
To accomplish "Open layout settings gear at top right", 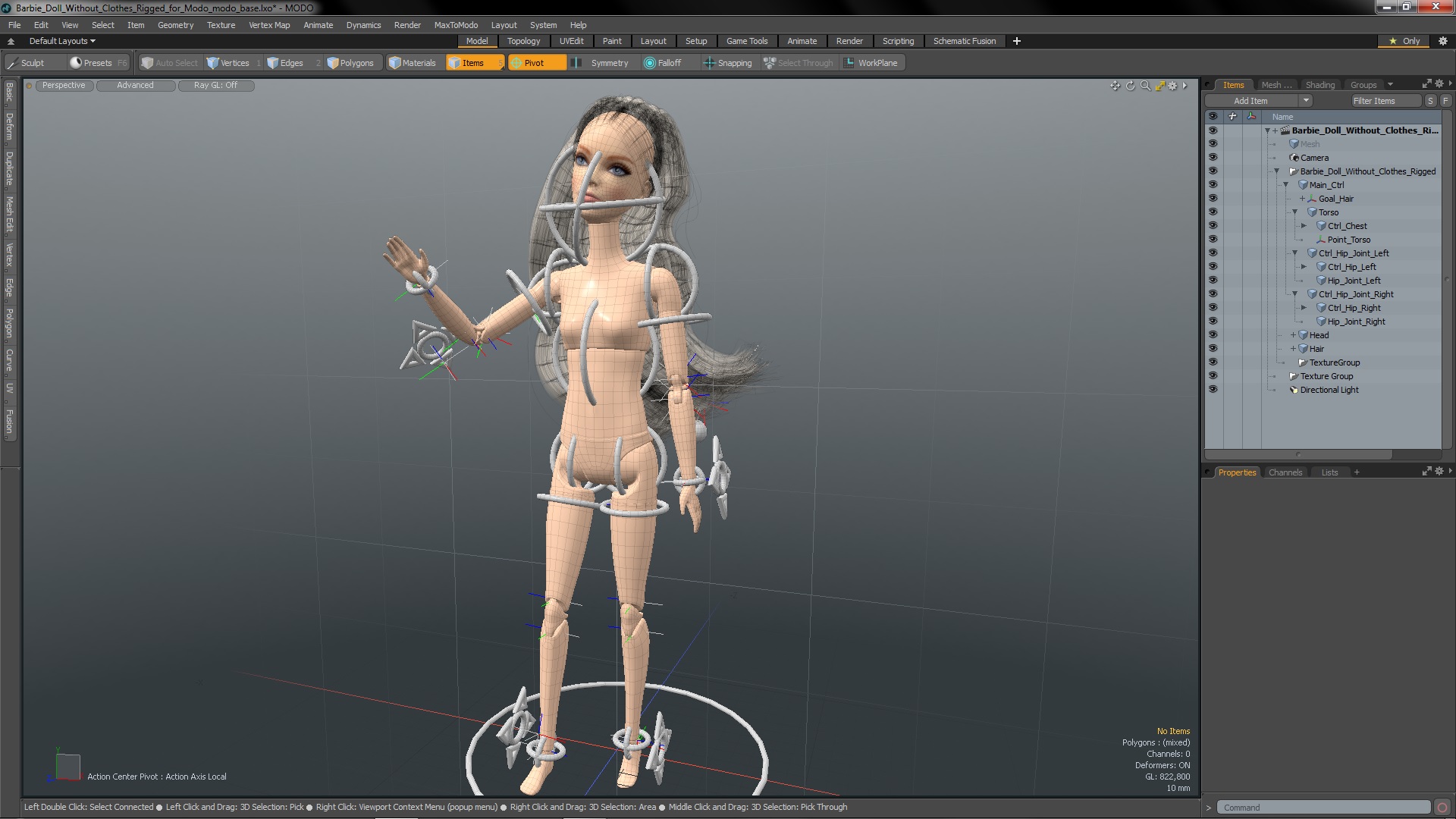I will [1443, 41].
